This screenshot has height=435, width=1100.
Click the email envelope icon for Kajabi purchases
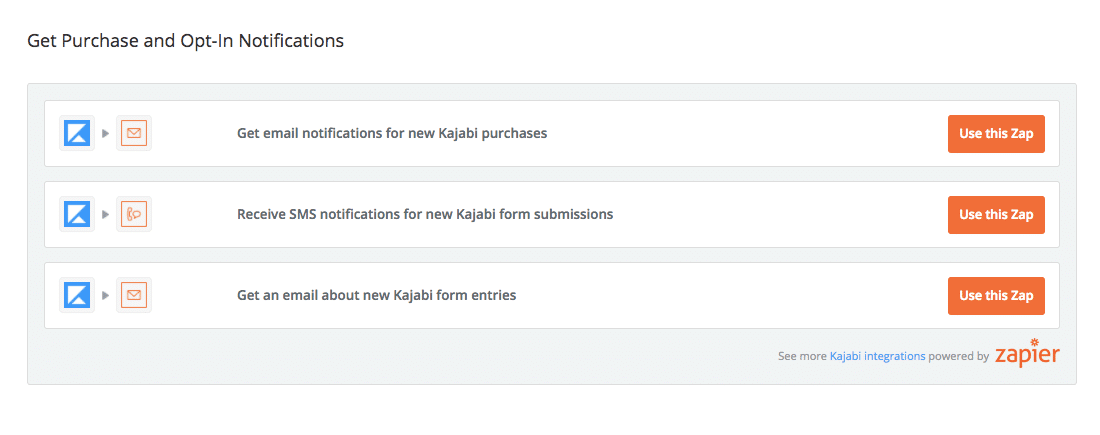(134, 133)
